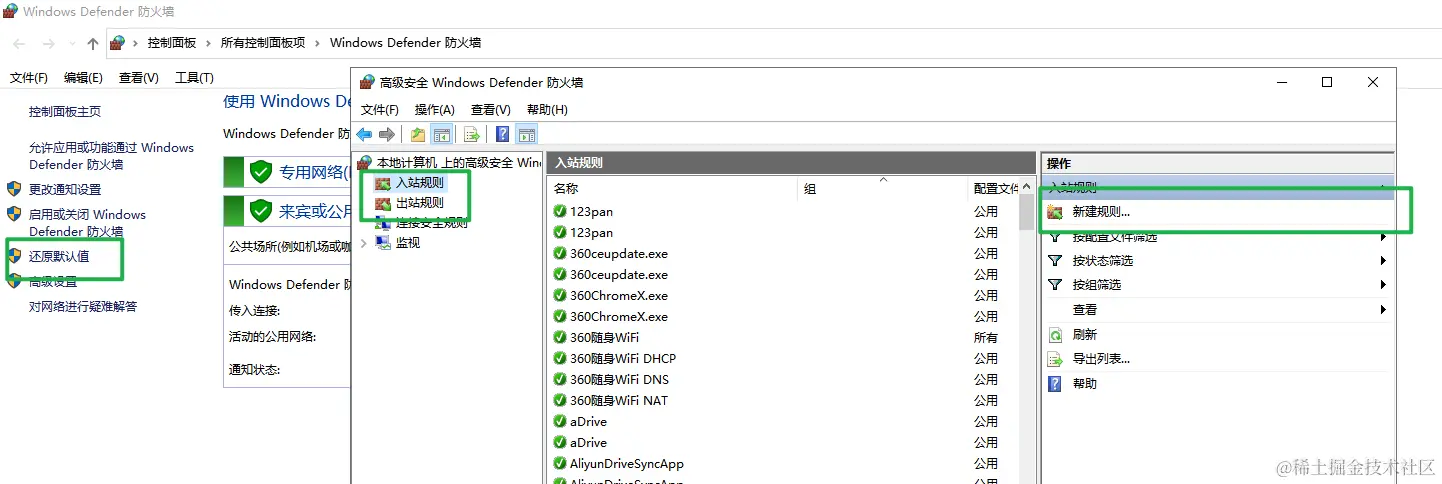Open 启用或关闭 Windows Defender 防火墙 link
1442x484 pixels.
click(x=87, y=223)
